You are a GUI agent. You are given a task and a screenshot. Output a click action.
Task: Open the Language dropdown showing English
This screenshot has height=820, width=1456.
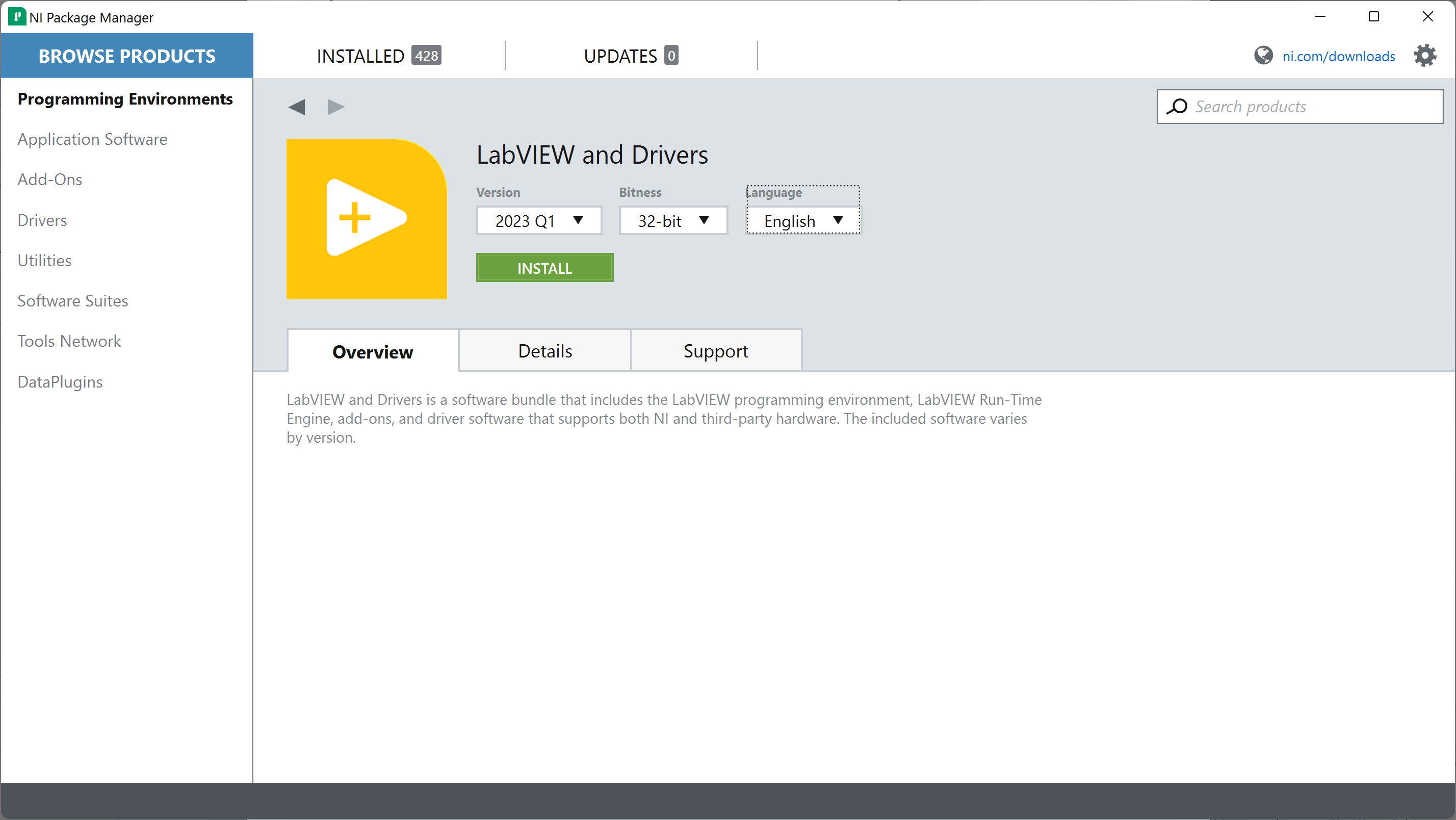click(x=802, y=220)
